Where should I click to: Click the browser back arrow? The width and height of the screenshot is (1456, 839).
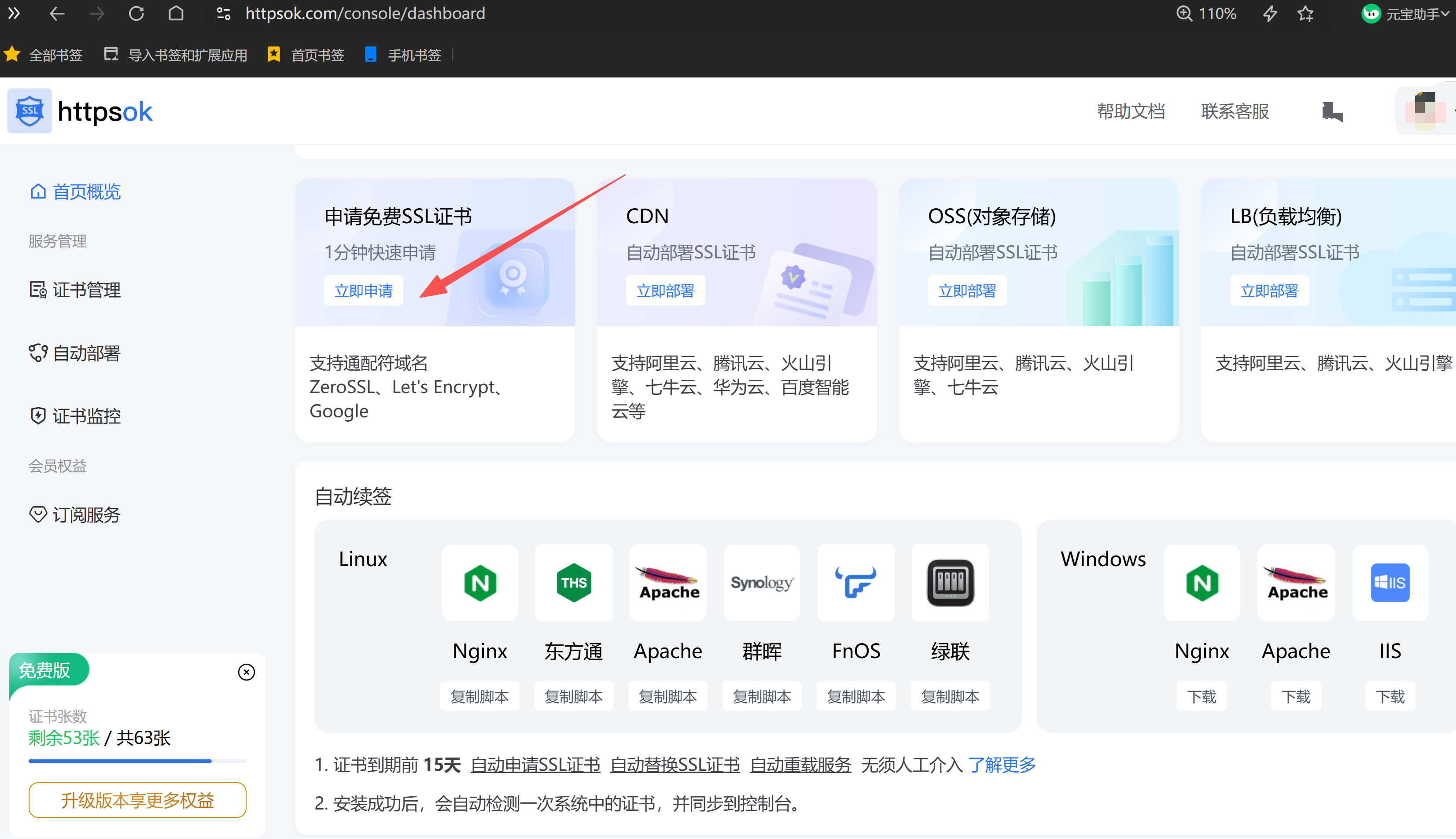click(56, 13)
